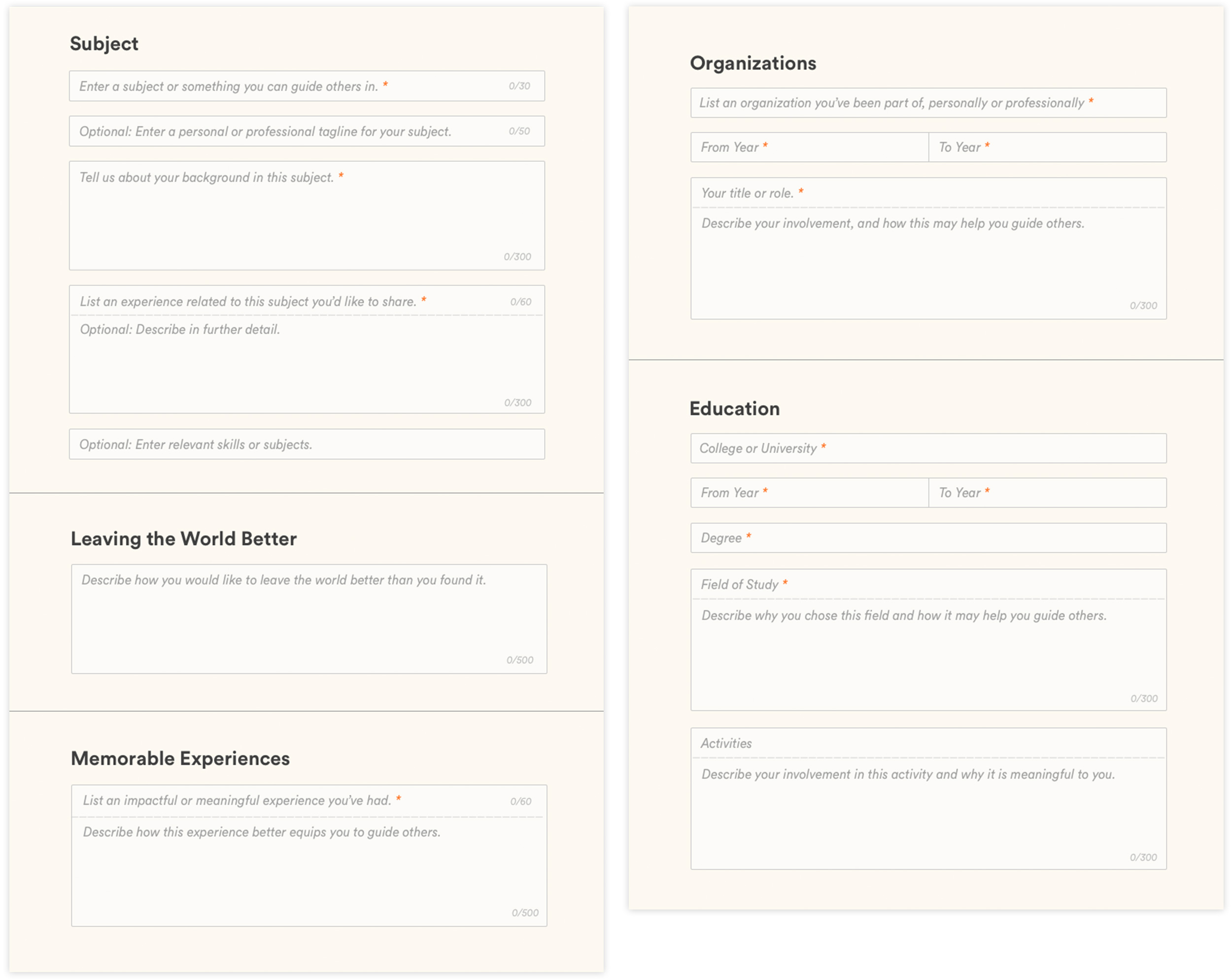Click the relevant skills or subjects field

[307, 444]
